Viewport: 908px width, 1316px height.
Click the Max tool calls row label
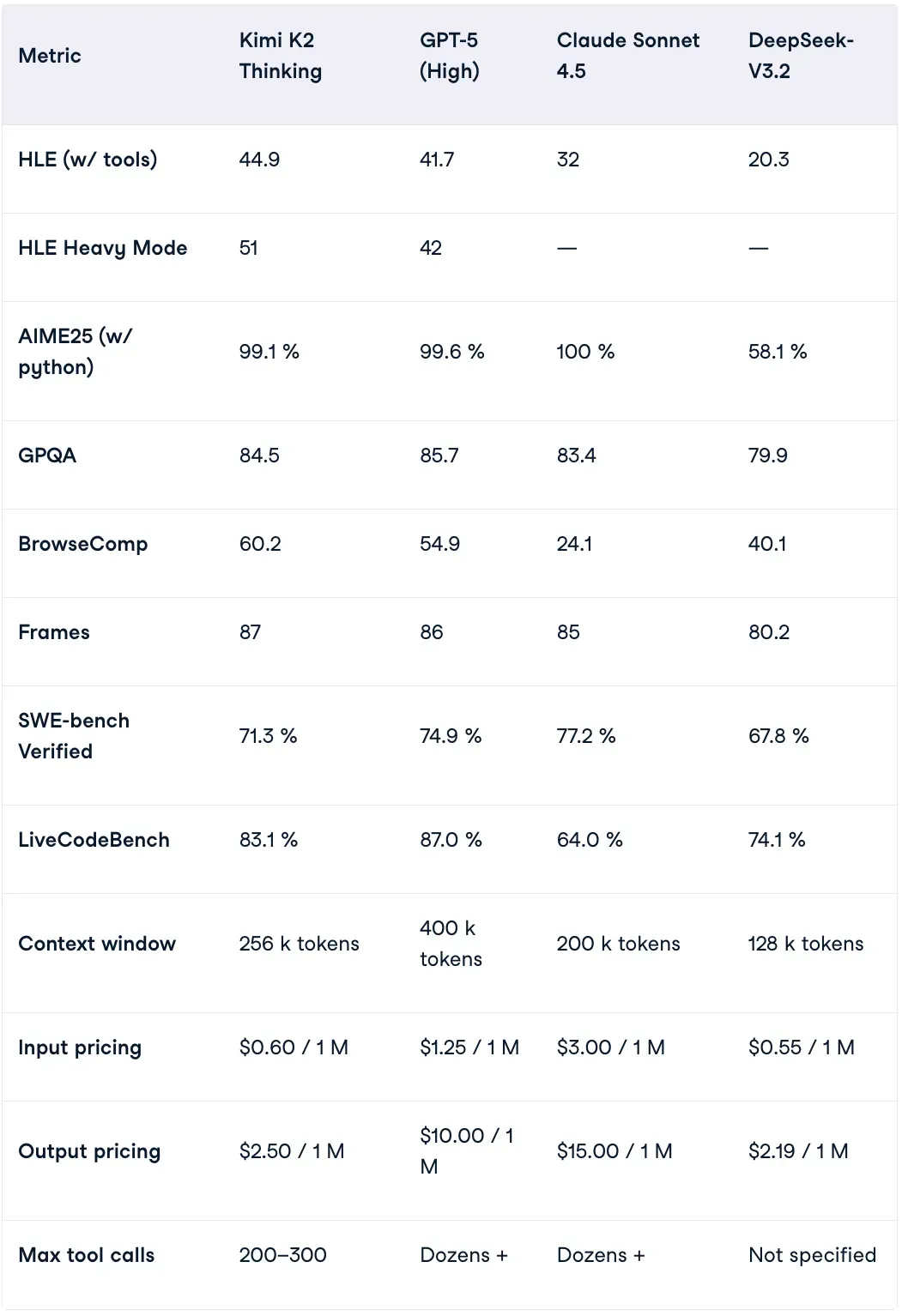click(87, 1255)
